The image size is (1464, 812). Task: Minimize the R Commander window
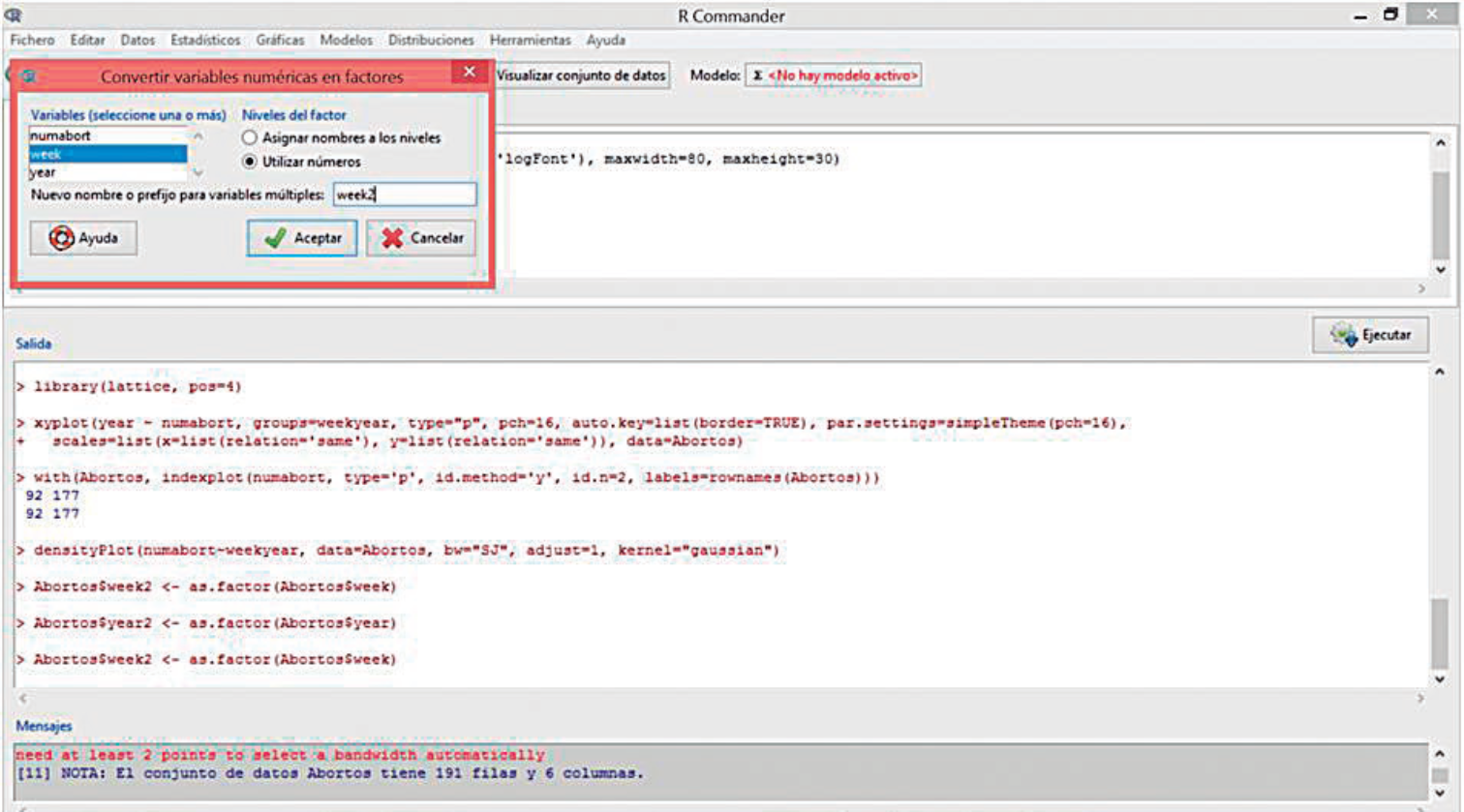pos(1360,15)
